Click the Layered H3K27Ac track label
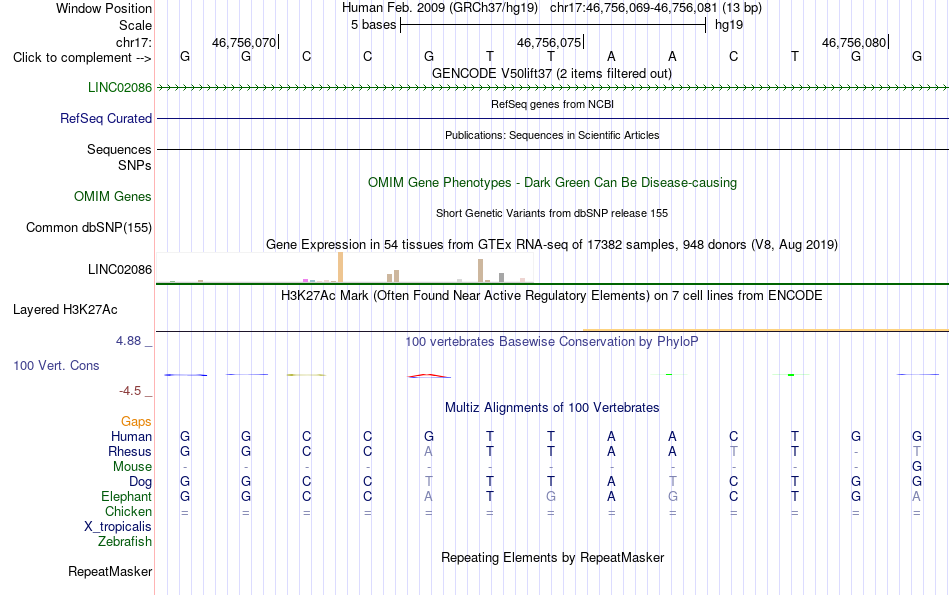 pyautogui.click(x=65, y=310)
